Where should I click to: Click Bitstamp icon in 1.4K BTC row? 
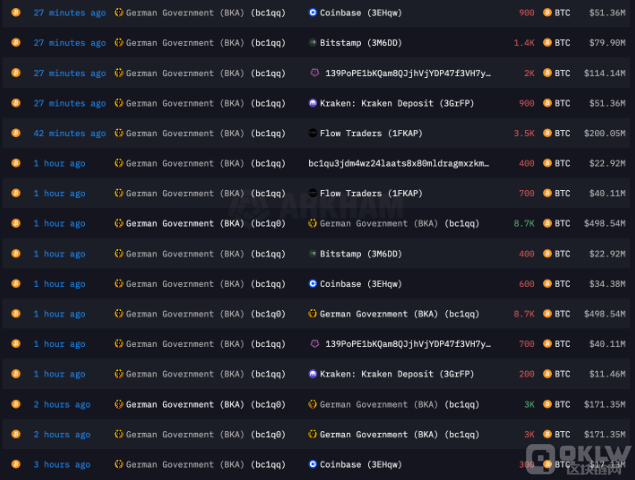tap(312, 43)
